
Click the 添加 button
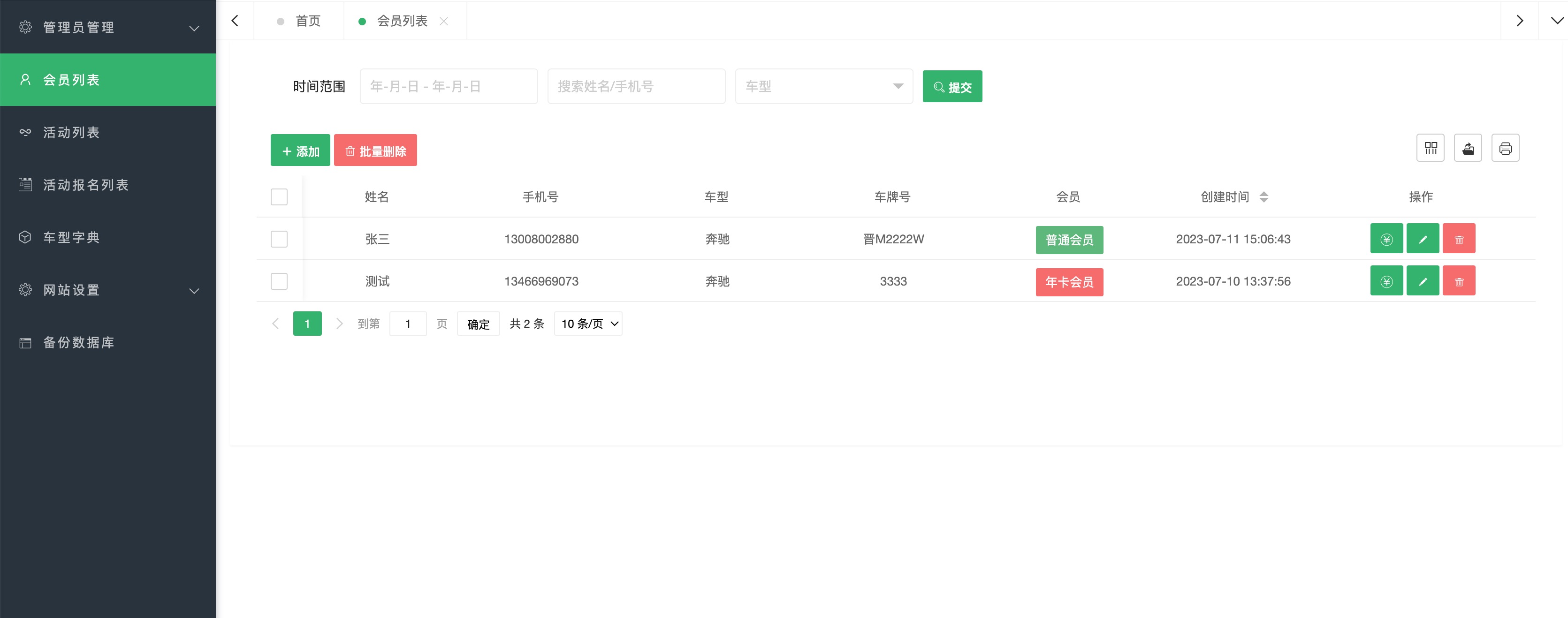[x=300, y=150]
